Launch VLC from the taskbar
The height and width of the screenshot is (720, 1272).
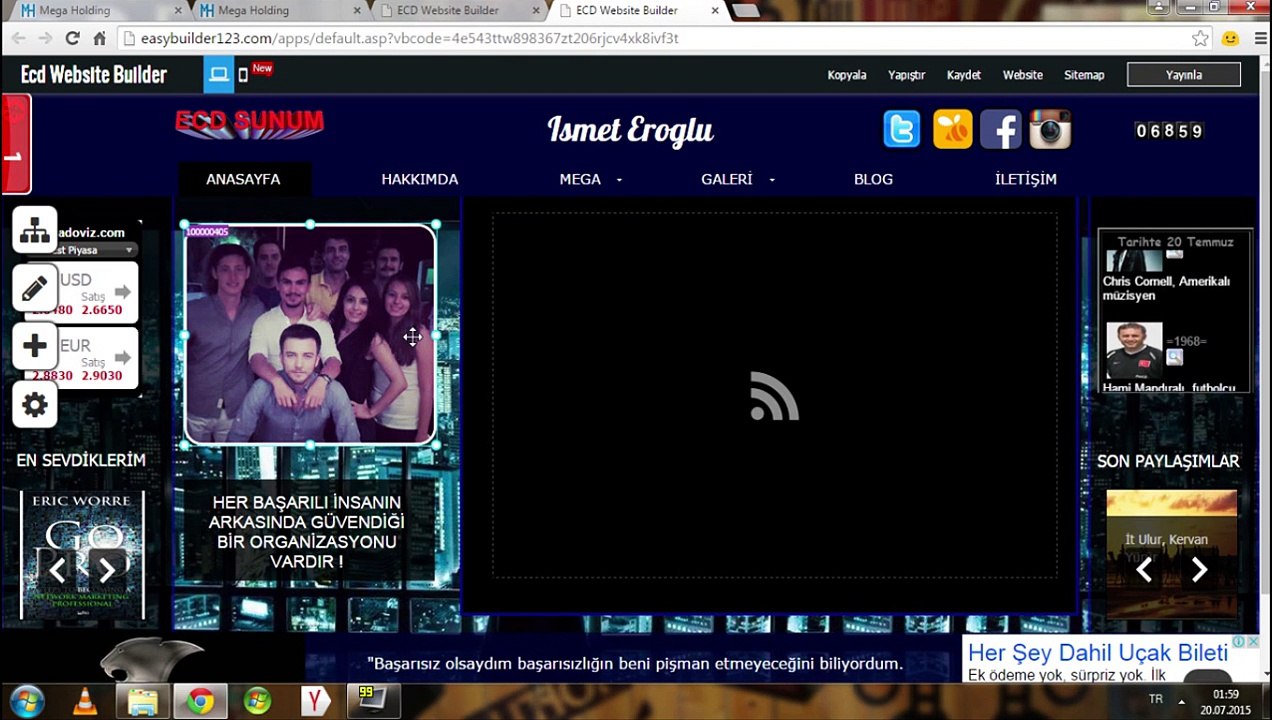[85, 702]
